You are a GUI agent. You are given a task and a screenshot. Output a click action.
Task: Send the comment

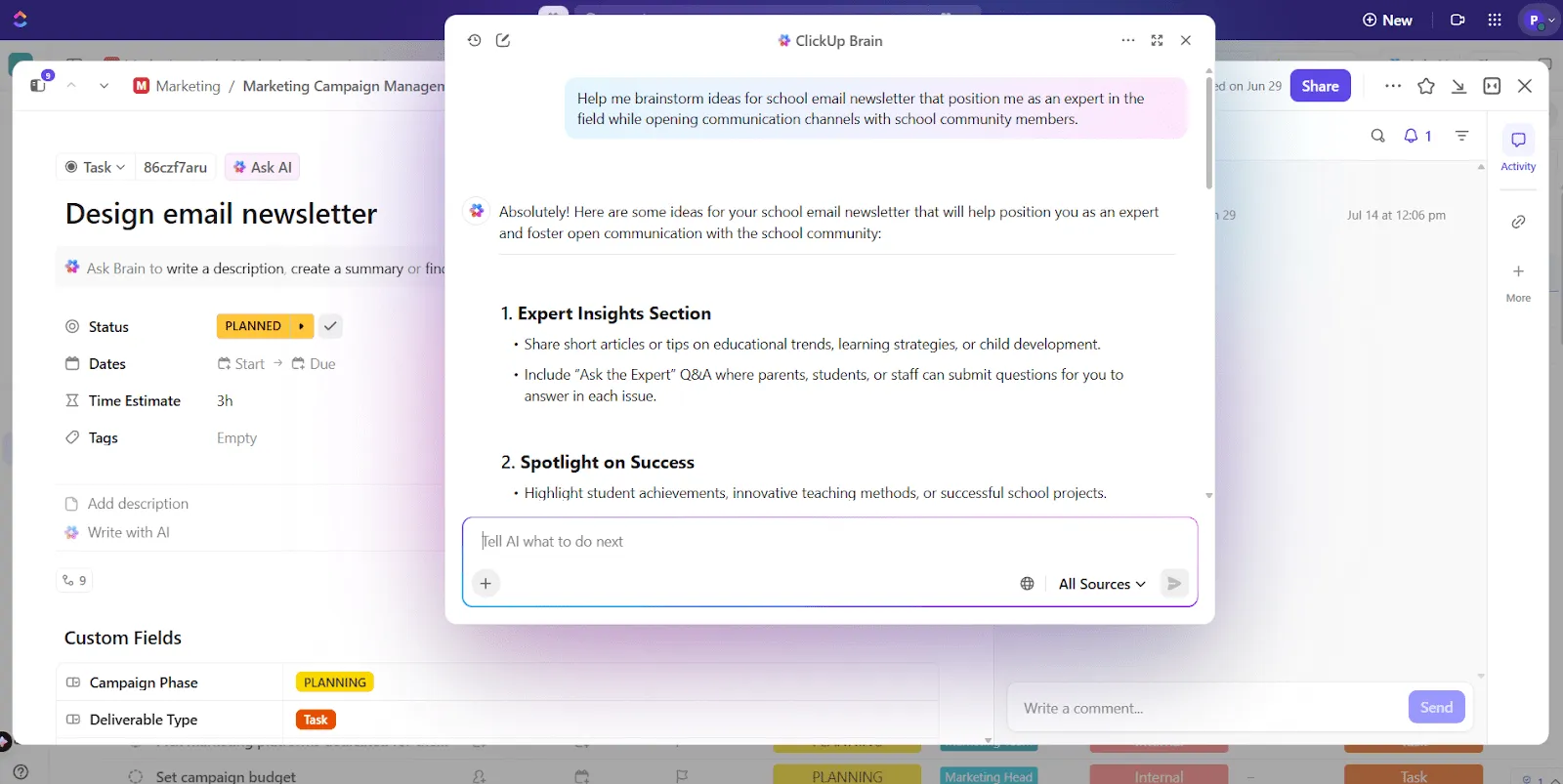pyautogui.click(x=1436, y=707)
